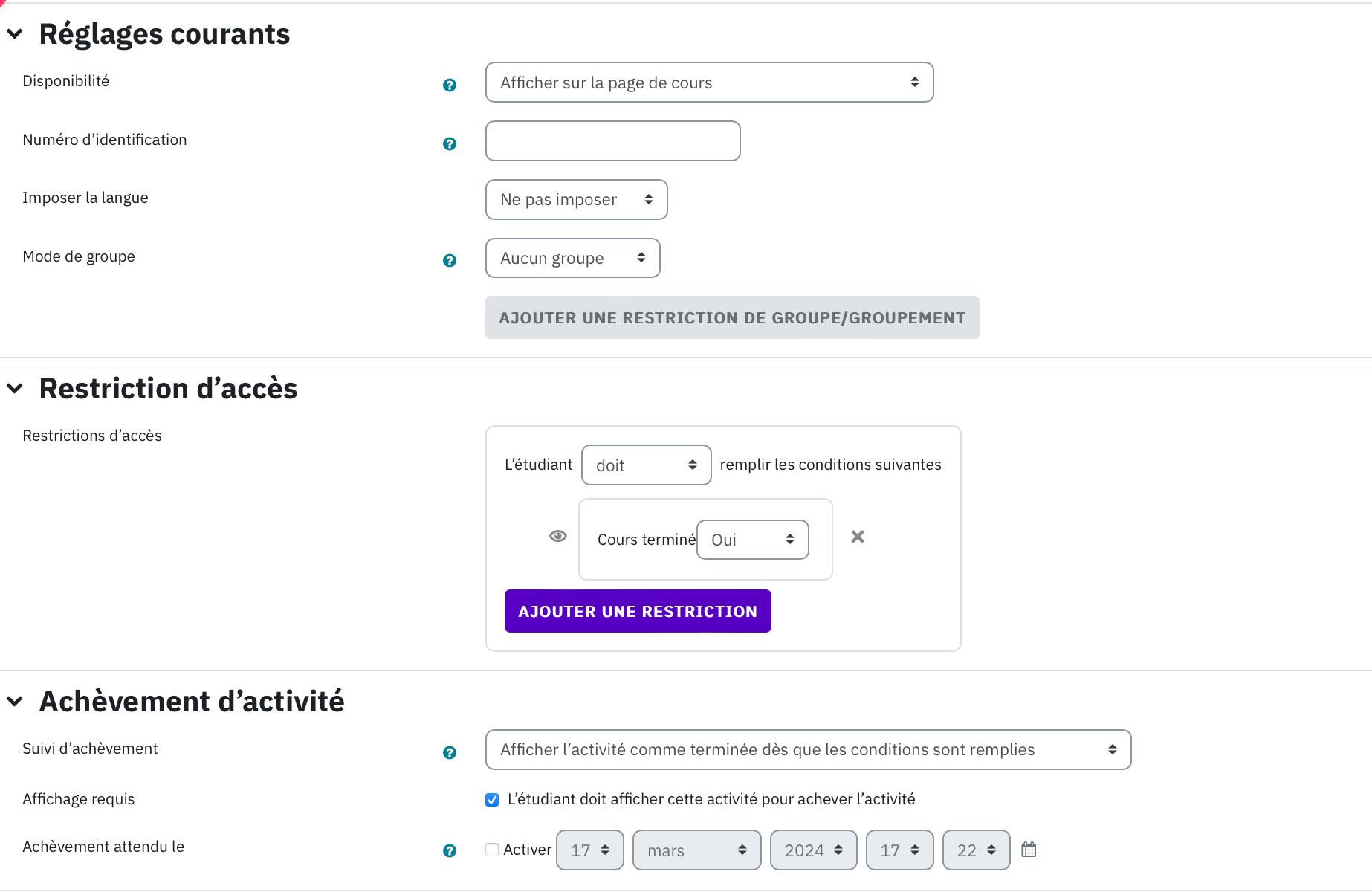
Task: Collapse the Restriction d'accès section
Action: tap(15, 388)
